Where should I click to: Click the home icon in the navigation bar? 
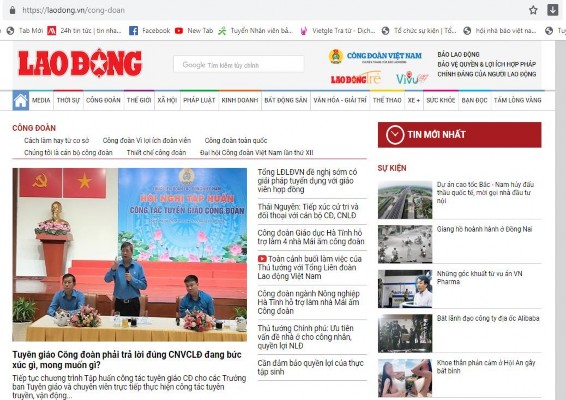pyautogui.click(x=21, y=100)
